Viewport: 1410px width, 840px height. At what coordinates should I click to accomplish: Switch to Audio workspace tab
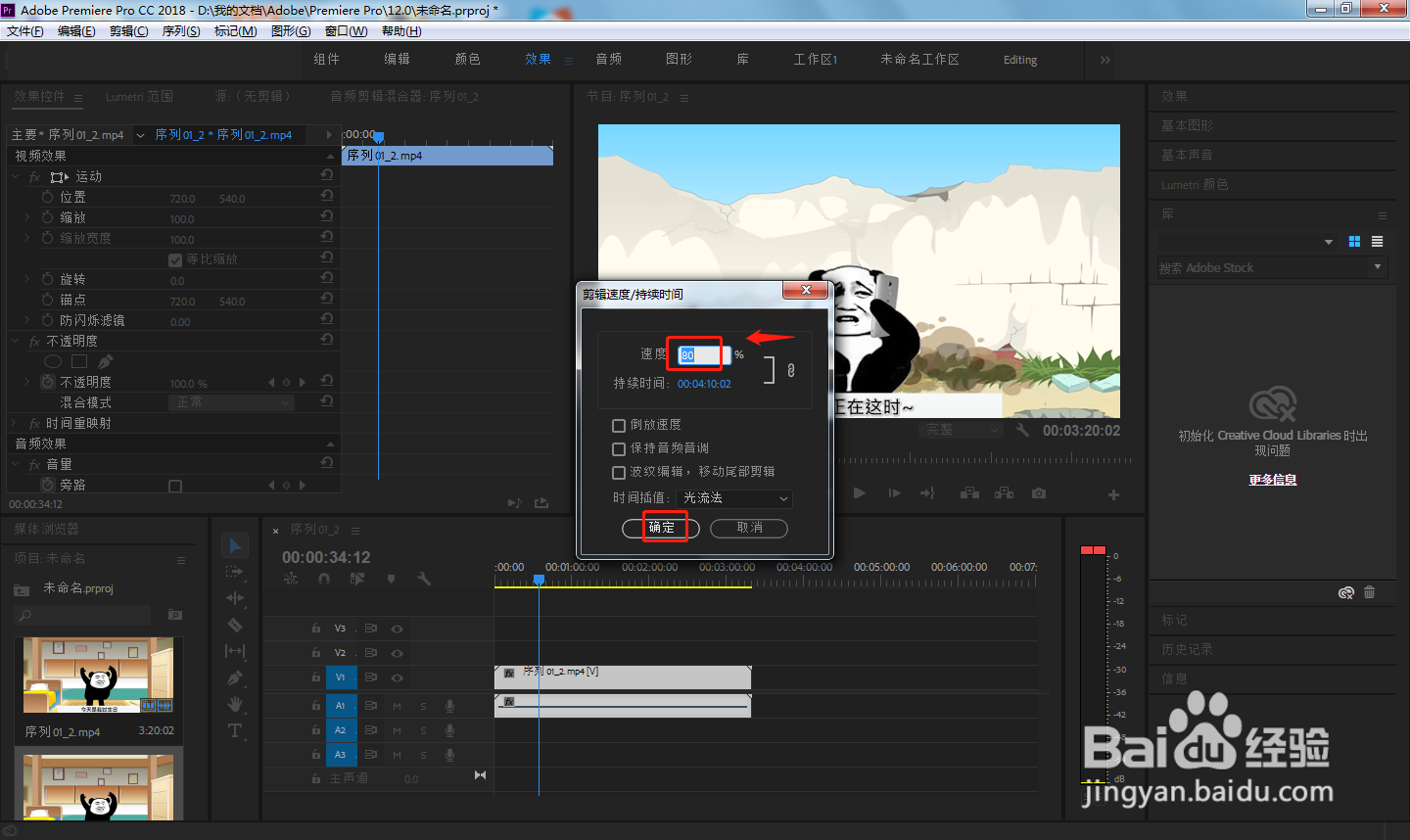click(609, 60)
